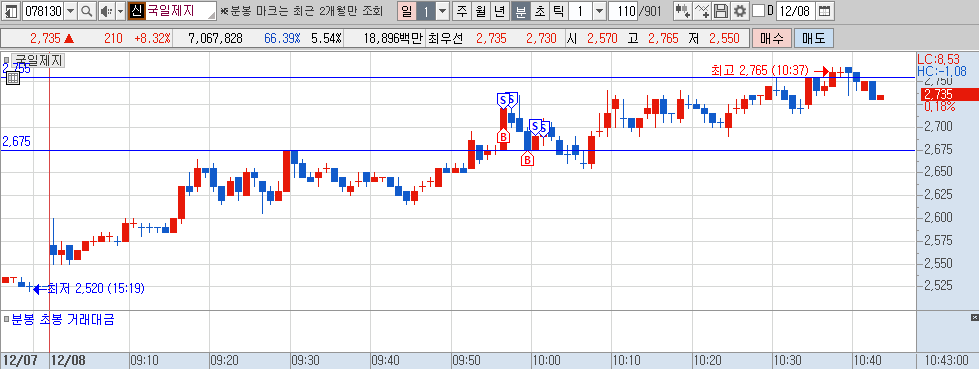Switch chart to daily (일) period
Viewport: 979px width, 369px height.
407,11
